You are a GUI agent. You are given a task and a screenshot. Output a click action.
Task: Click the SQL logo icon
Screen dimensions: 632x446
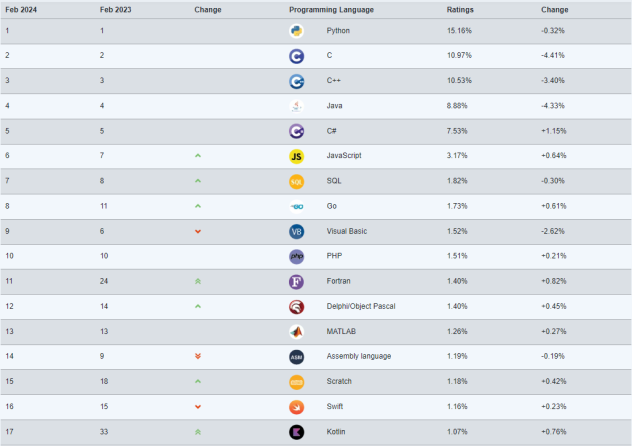point(296,181)
